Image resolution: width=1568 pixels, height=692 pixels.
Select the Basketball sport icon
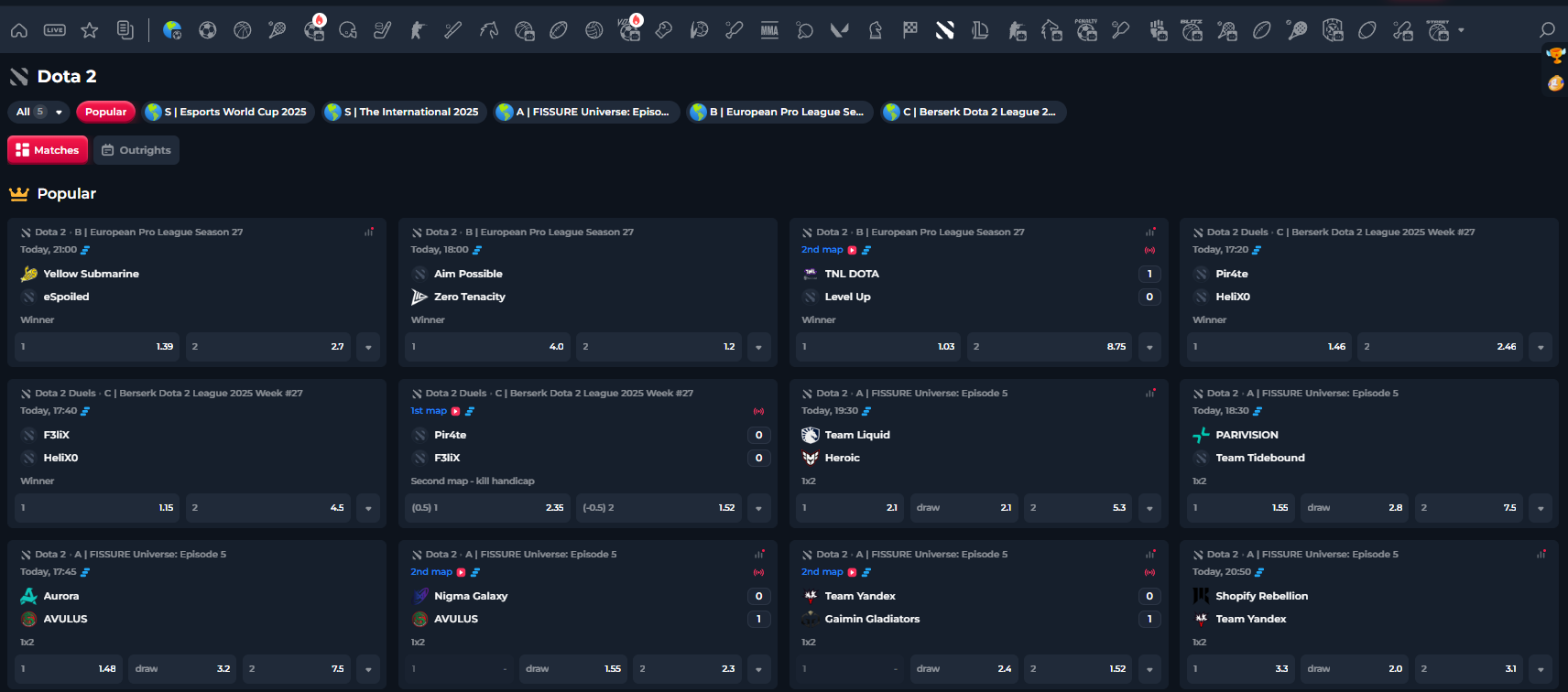[243, 30]
